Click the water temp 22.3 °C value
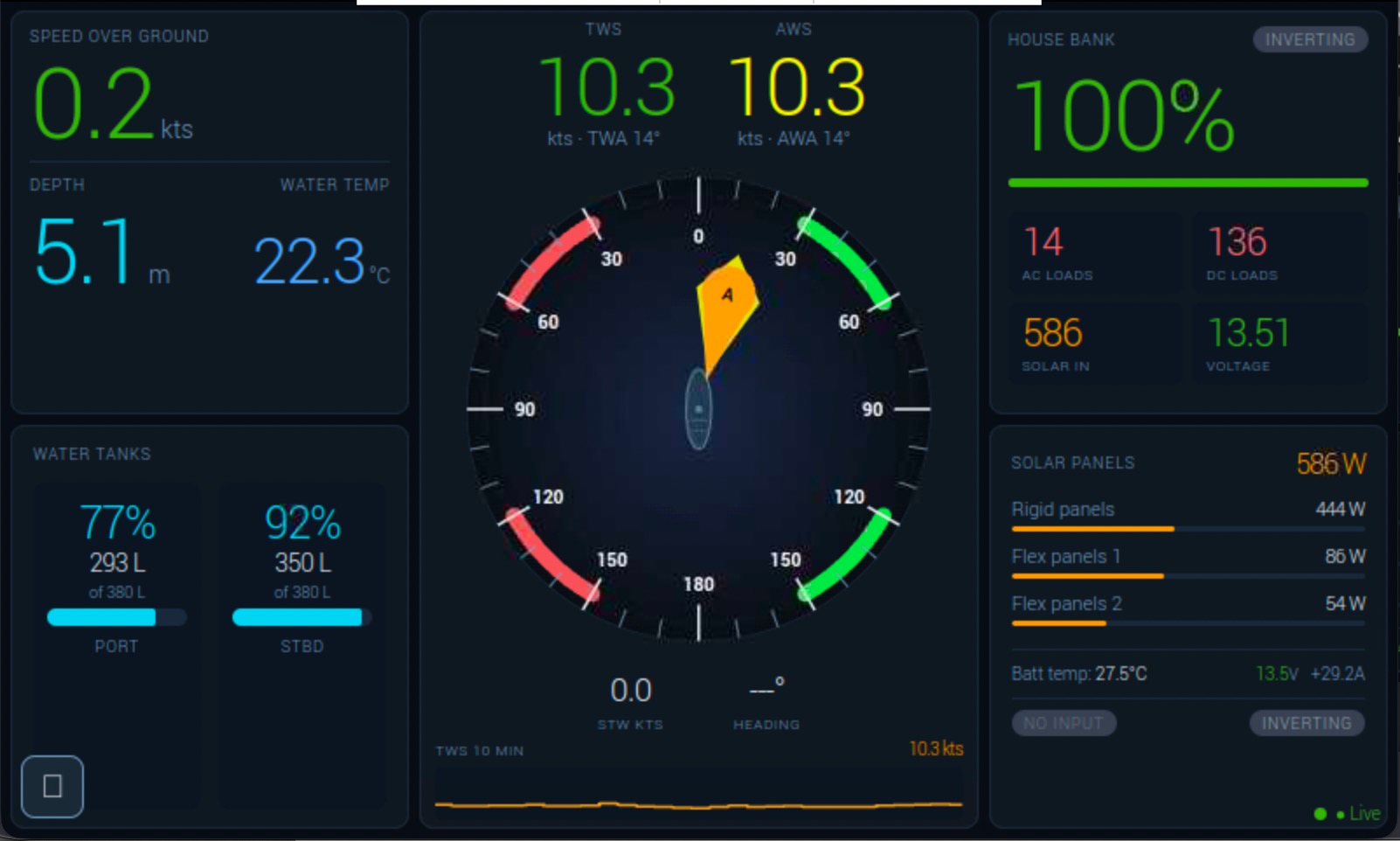This screenshot has height=841, width=1400. point(322,261)
